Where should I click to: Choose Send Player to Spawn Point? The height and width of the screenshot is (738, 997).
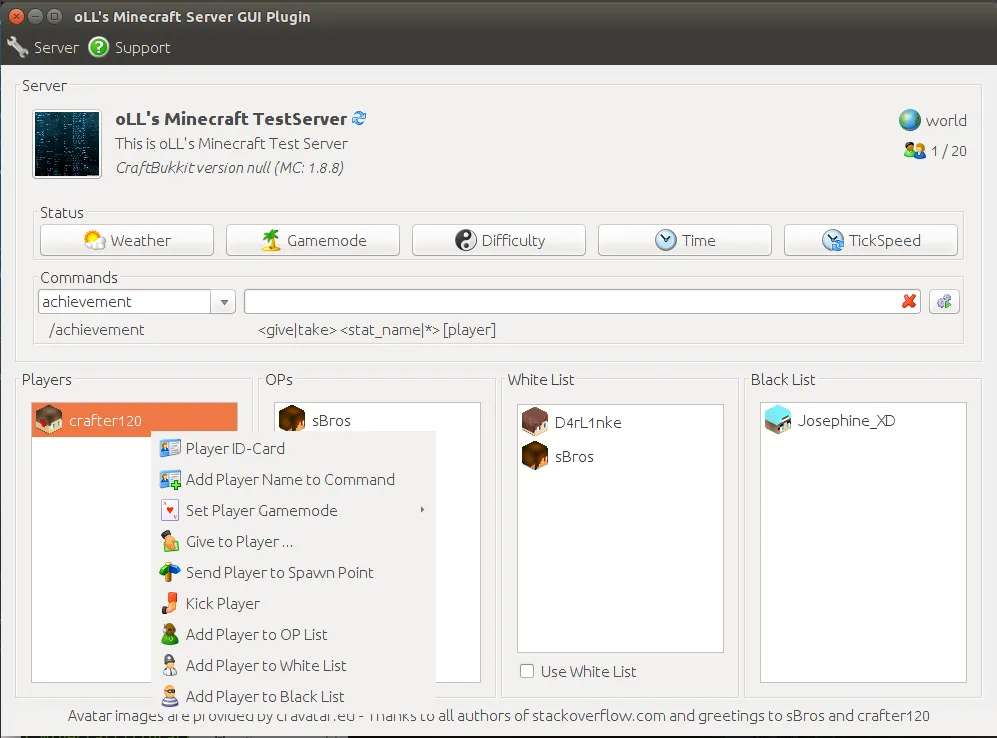[x=293, y=573]
